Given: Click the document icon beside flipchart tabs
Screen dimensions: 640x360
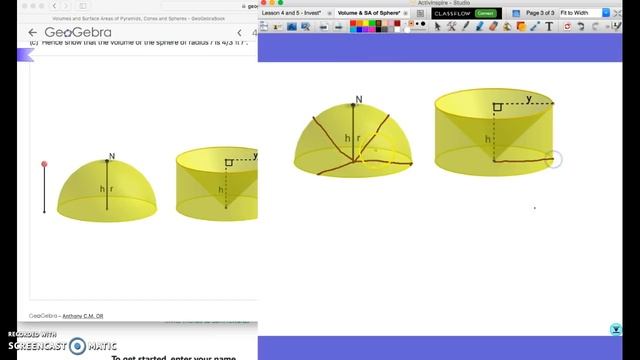Looking at the screenshot, I should pyautogui.click(x=420, y=13).
